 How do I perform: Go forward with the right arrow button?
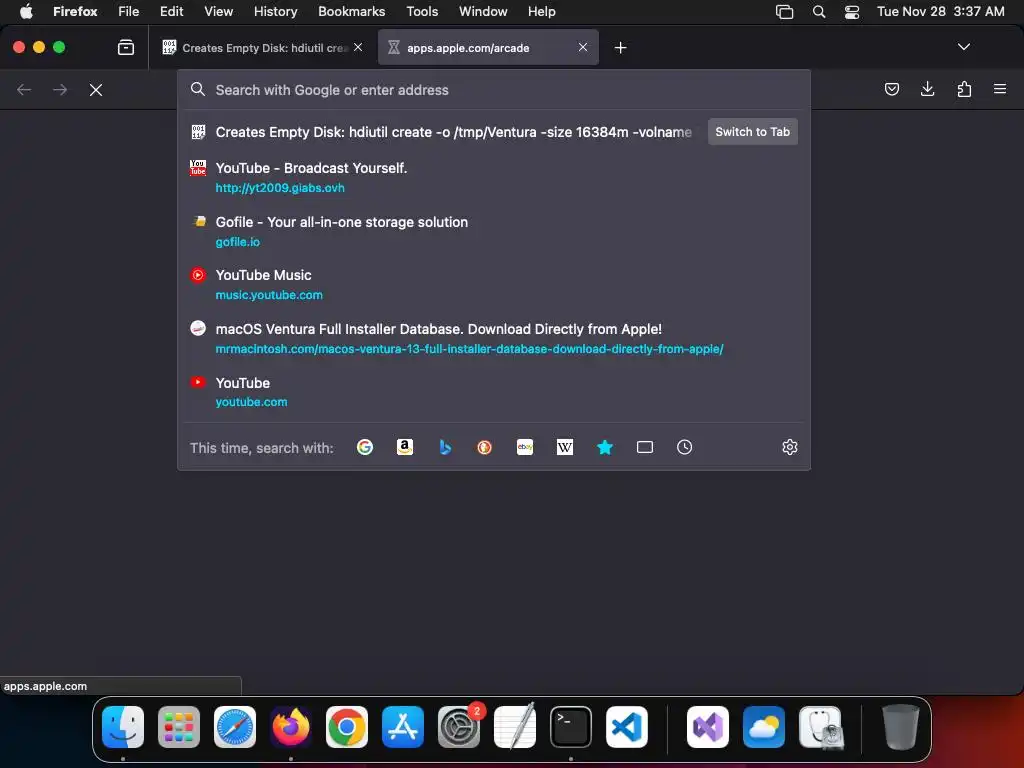60,90
